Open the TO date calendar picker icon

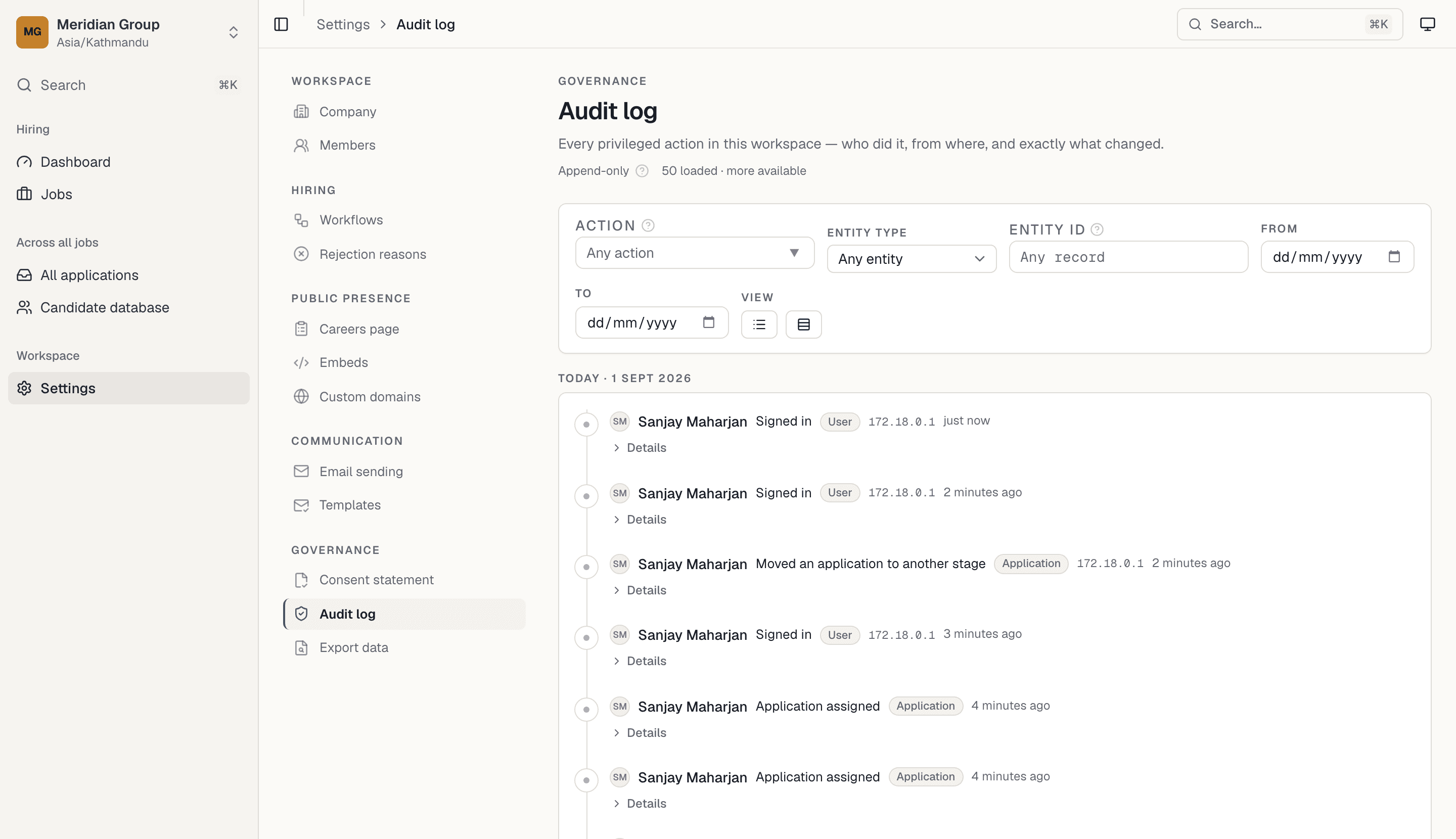[708, 322]
